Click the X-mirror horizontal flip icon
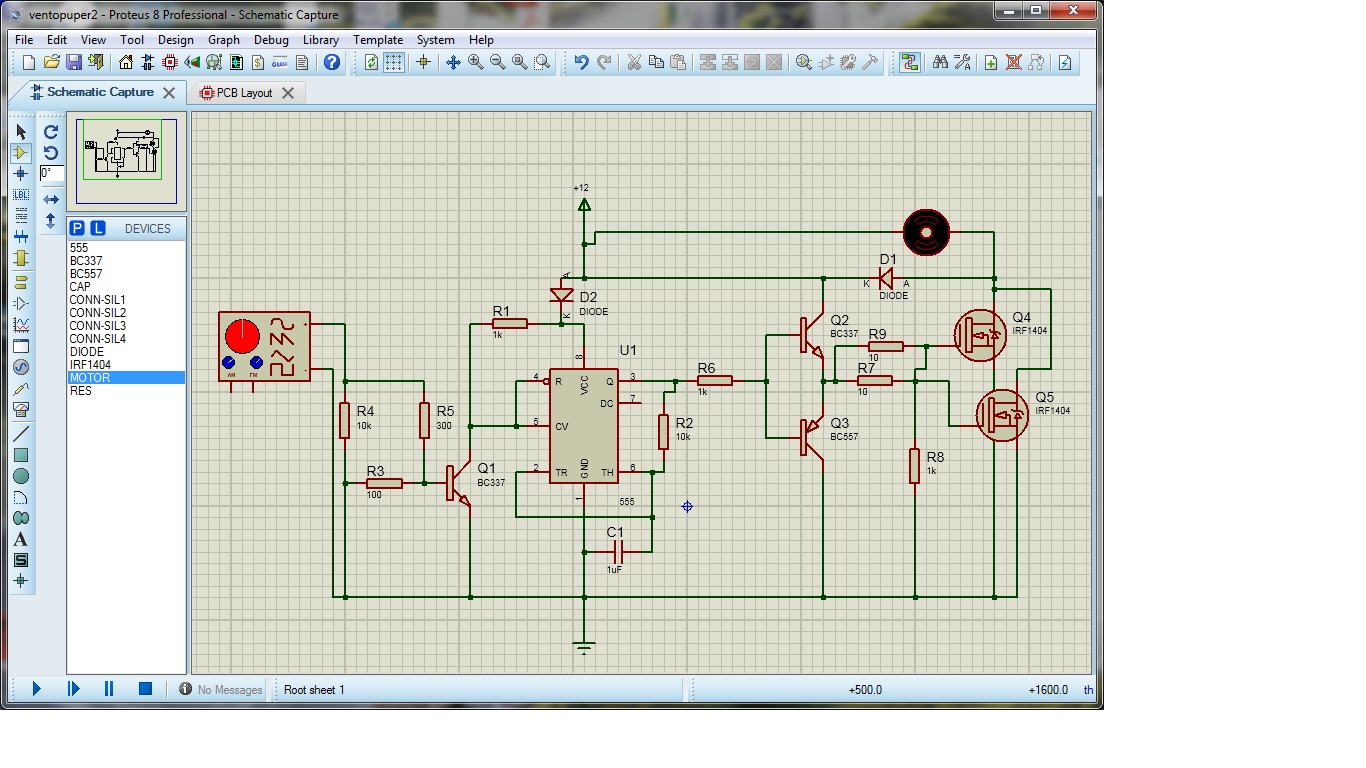Screen dimensions: 1366x768 click(51, 200)
